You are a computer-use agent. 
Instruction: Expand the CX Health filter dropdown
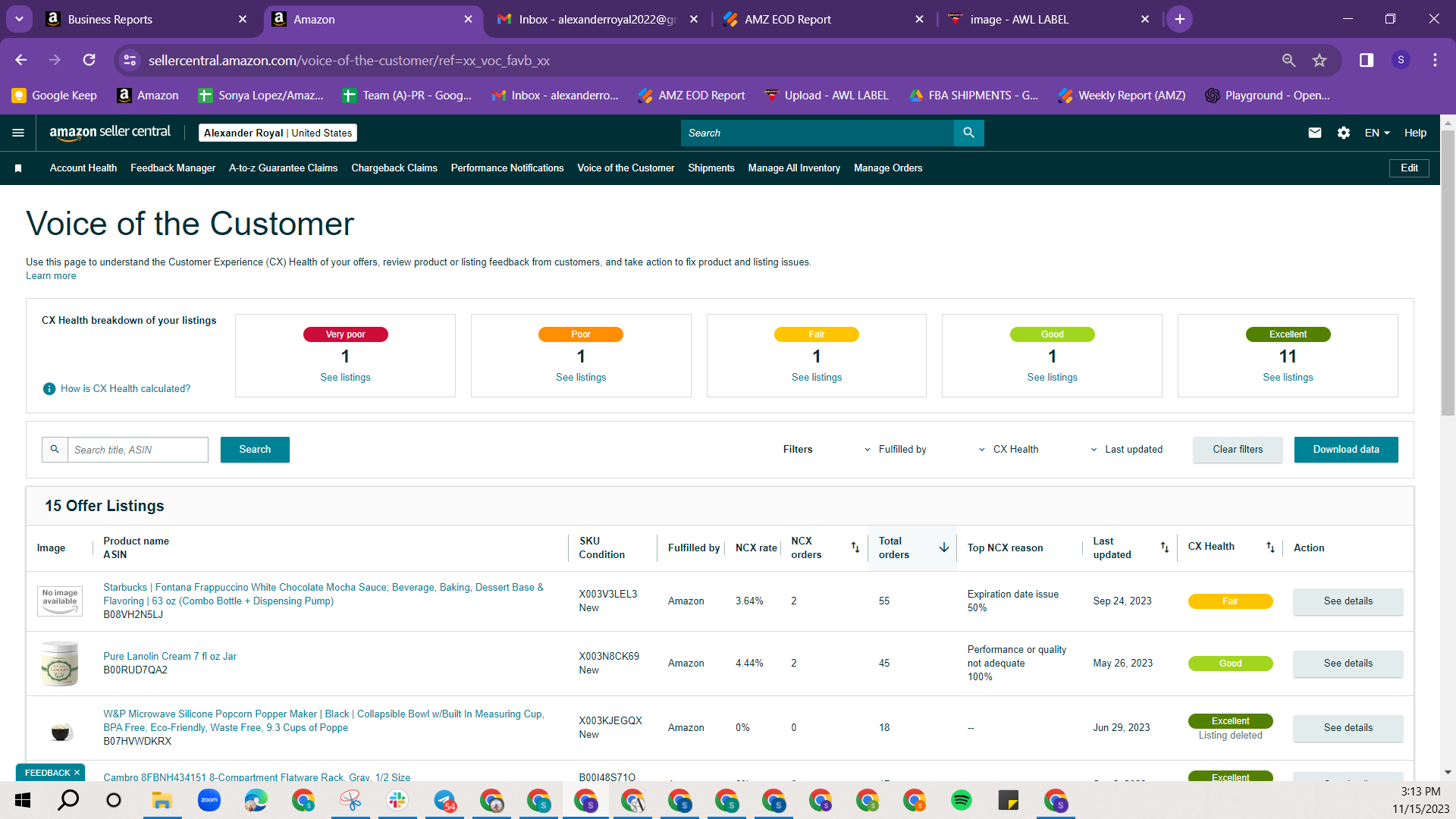tap(1009, 450)
